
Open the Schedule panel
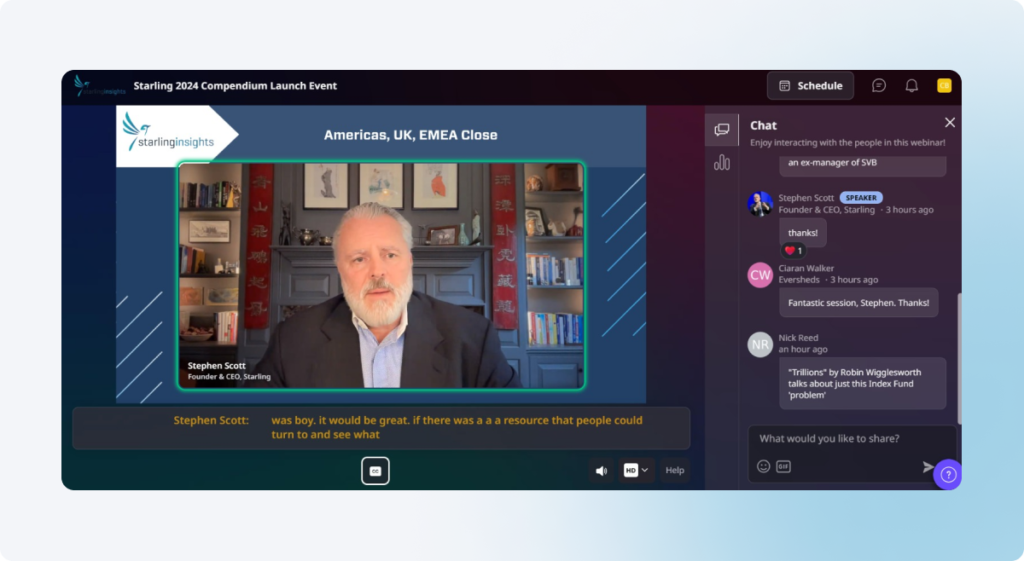(x=810, y=86)
